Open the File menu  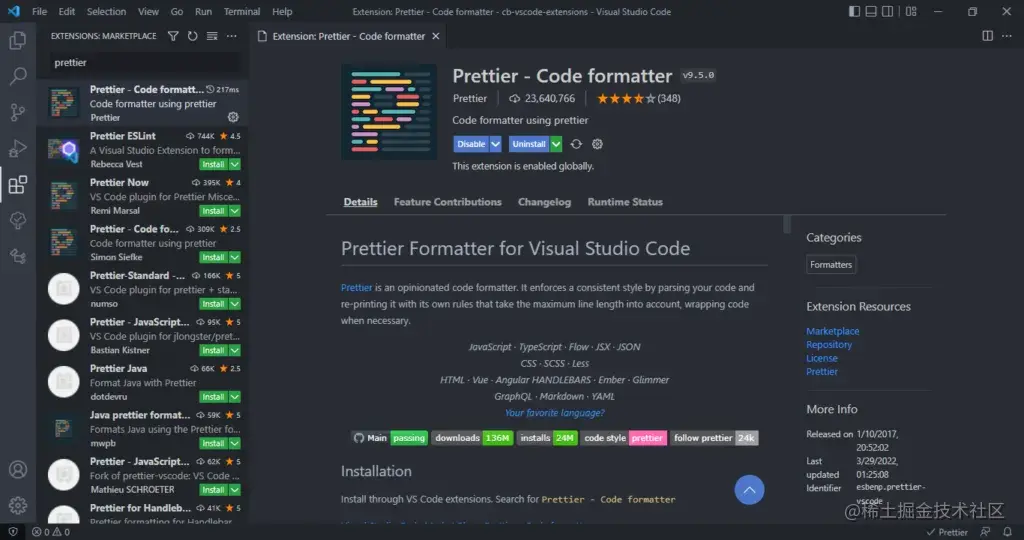coord(39,11)
